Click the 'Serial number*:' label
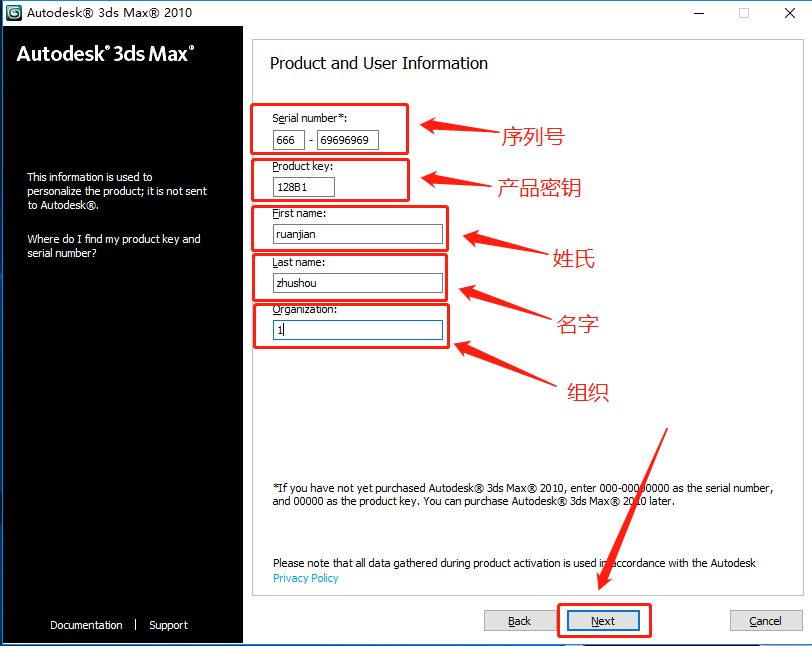The width and height of the screenshot is (812, 646). [x=310, y=118]
